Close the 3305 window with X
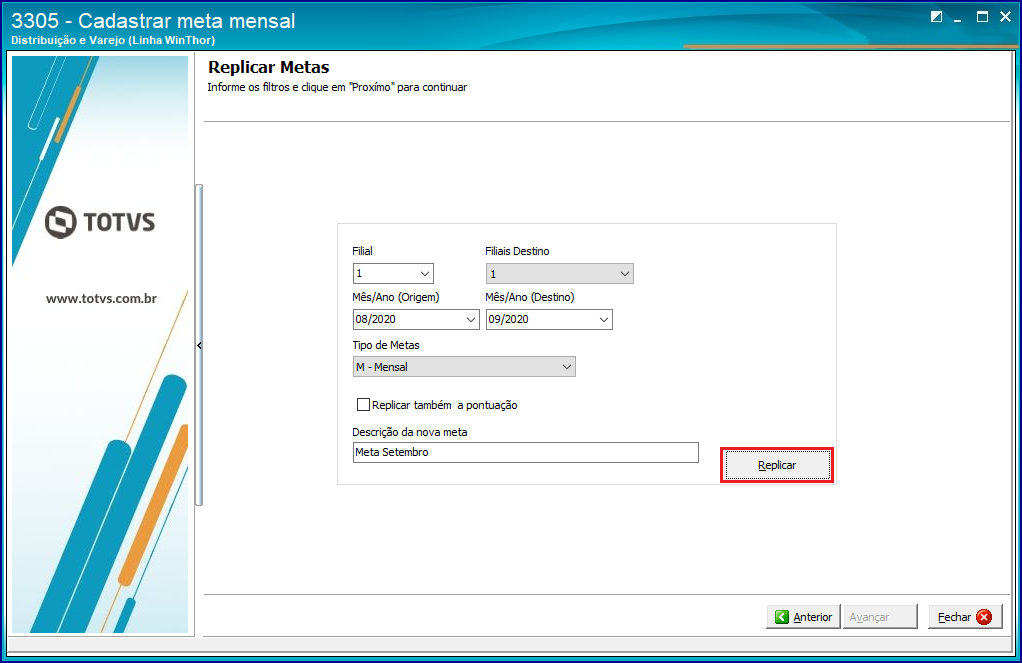Screen dimensions: 1022x663 1005,17
